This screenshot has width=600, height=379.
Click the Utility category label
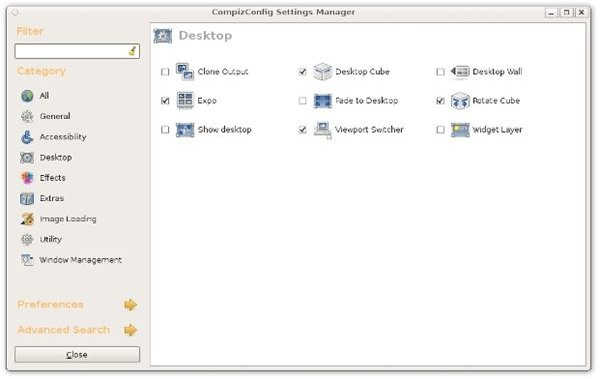click(x=51, y=240)
